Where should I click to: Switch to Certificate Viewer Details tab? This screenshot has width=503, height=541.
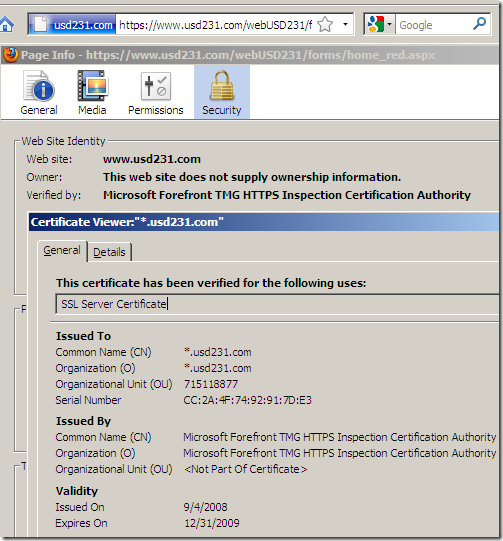(109, 252)
